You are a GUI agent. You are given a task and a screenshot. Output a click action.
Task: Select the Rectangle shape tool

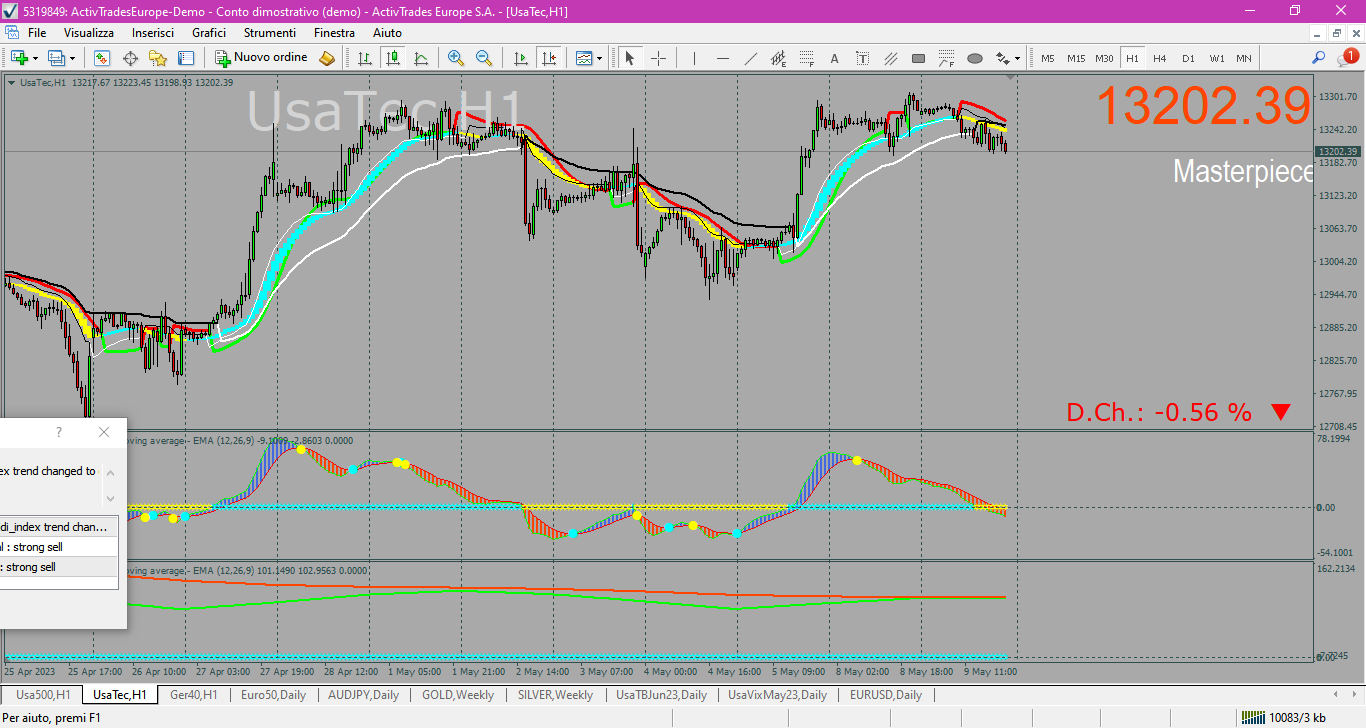[918, 58]
